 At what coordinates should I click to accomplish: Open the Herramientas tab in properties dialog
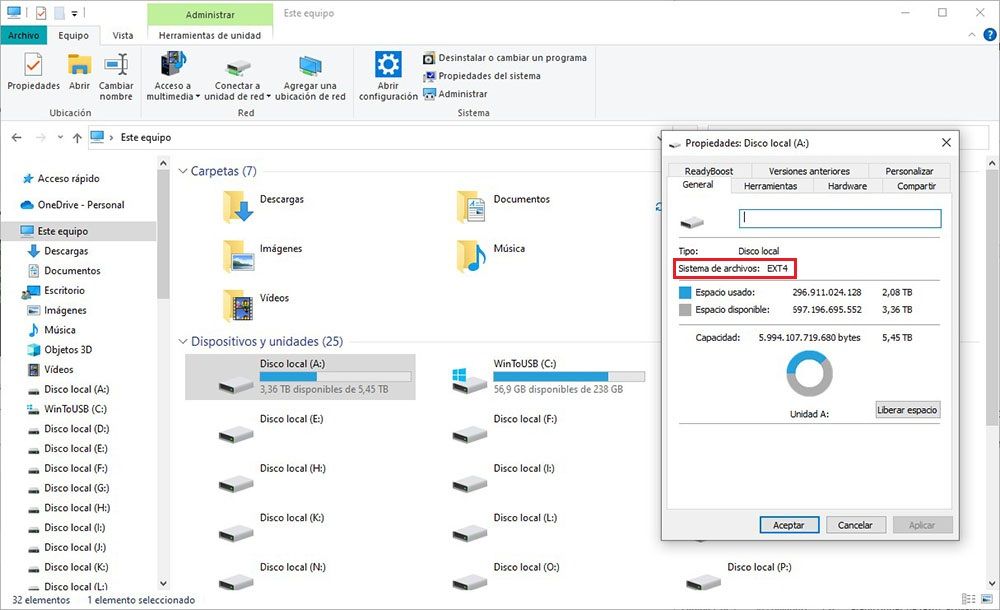pyautogui.click(x=770, y=186)
